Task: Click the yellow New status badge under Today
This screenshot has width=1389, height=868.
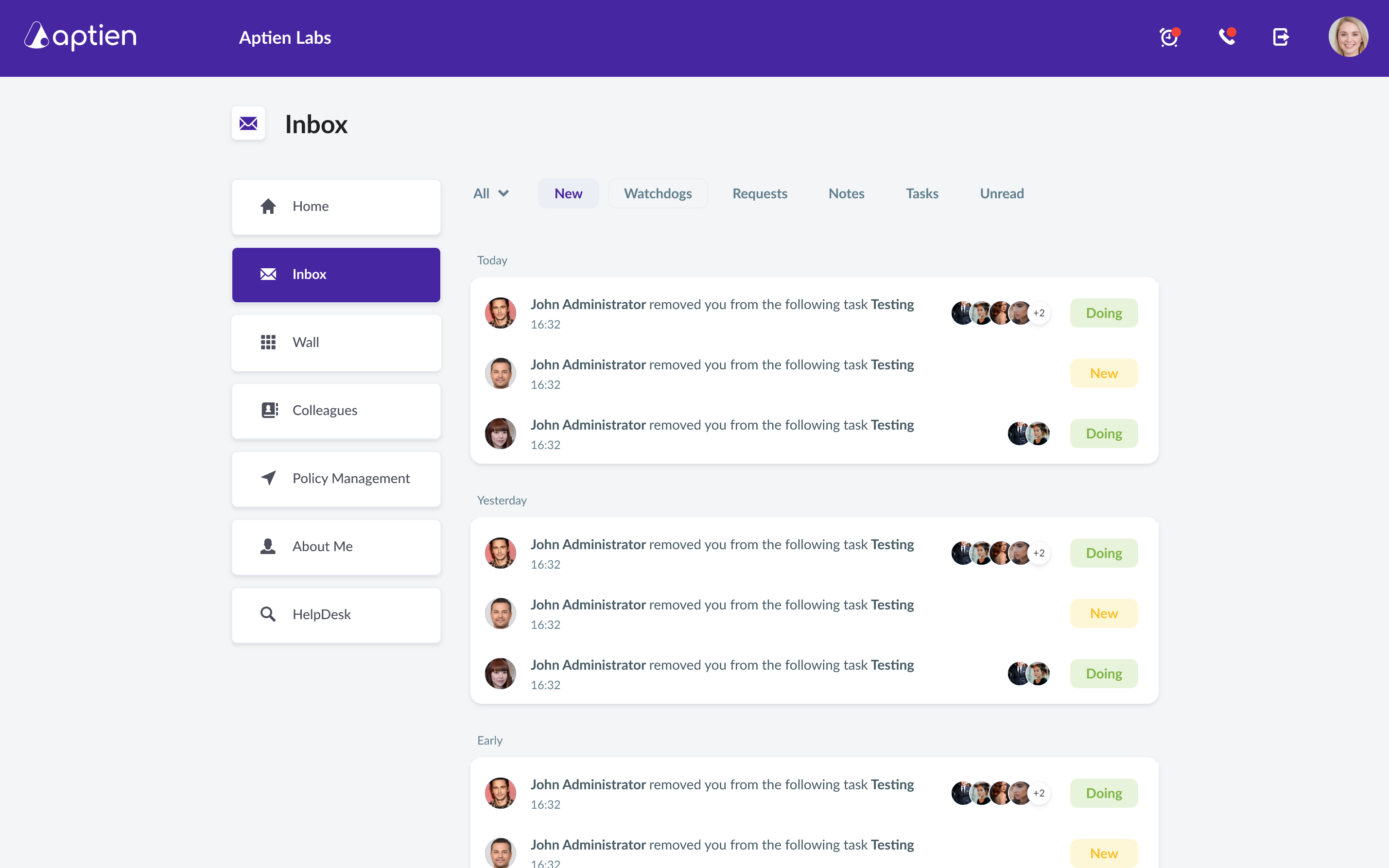Action: click(x=1103, y=374)
